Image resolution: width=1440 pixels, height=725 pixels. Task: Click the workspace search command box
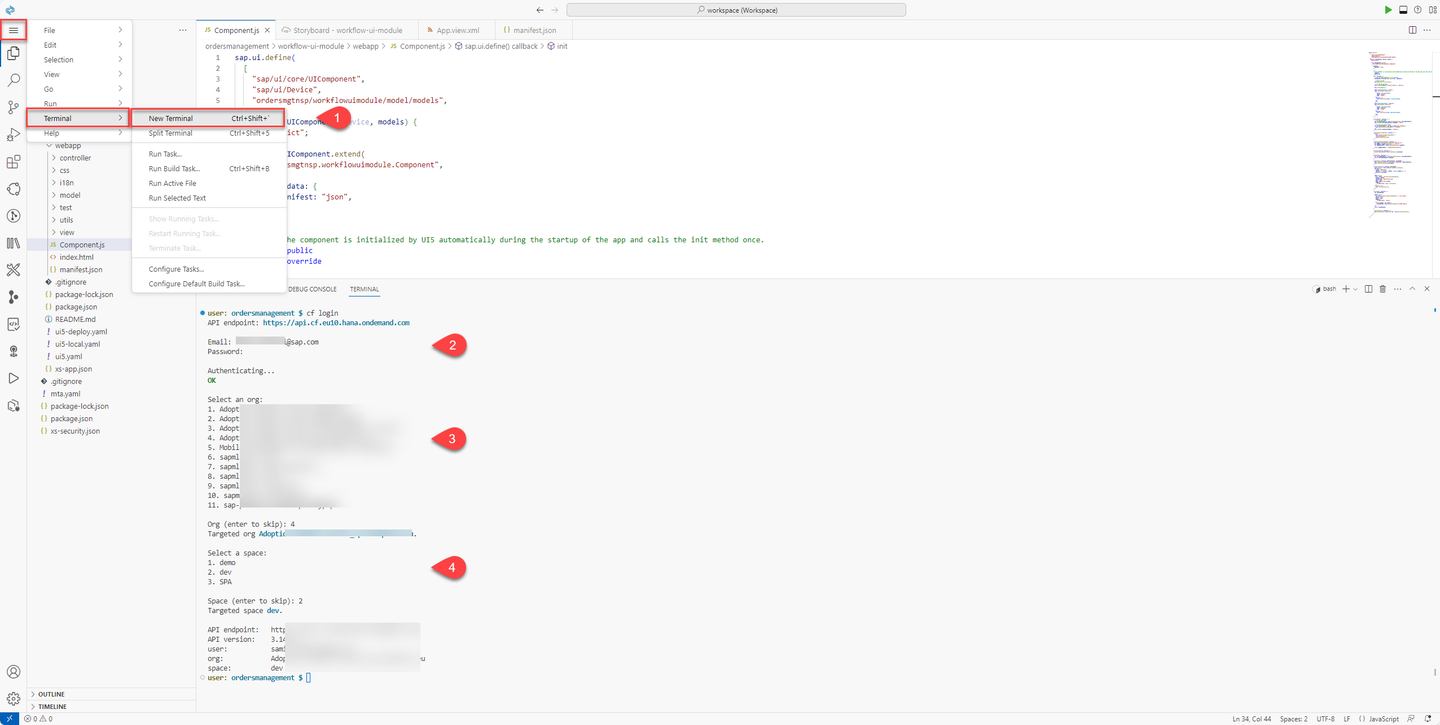pyautogui.click(x=736, y=10)
